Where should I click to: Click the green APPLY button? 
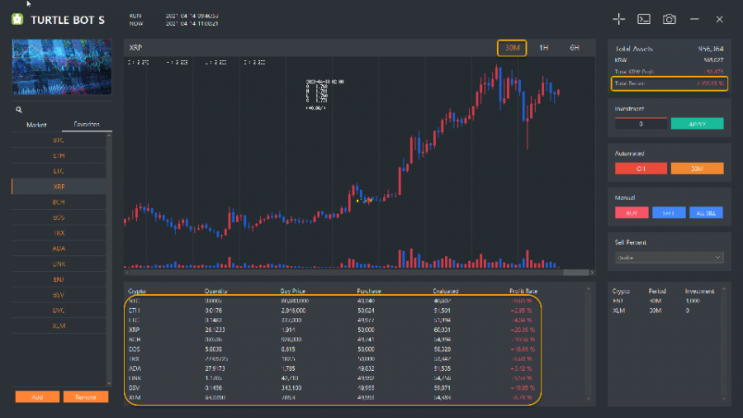697,124
